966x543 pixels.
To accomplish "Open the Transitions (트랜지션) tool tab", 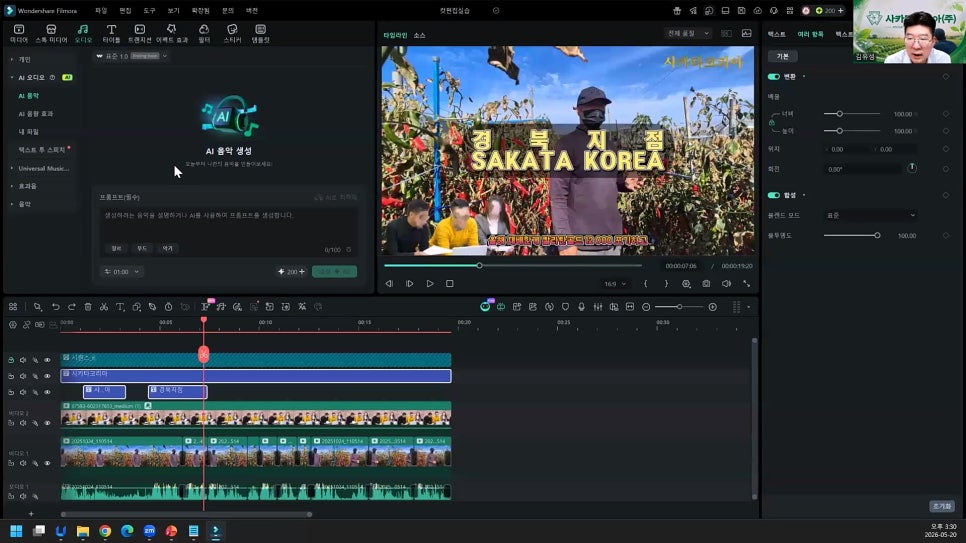I will coord(139,33).
